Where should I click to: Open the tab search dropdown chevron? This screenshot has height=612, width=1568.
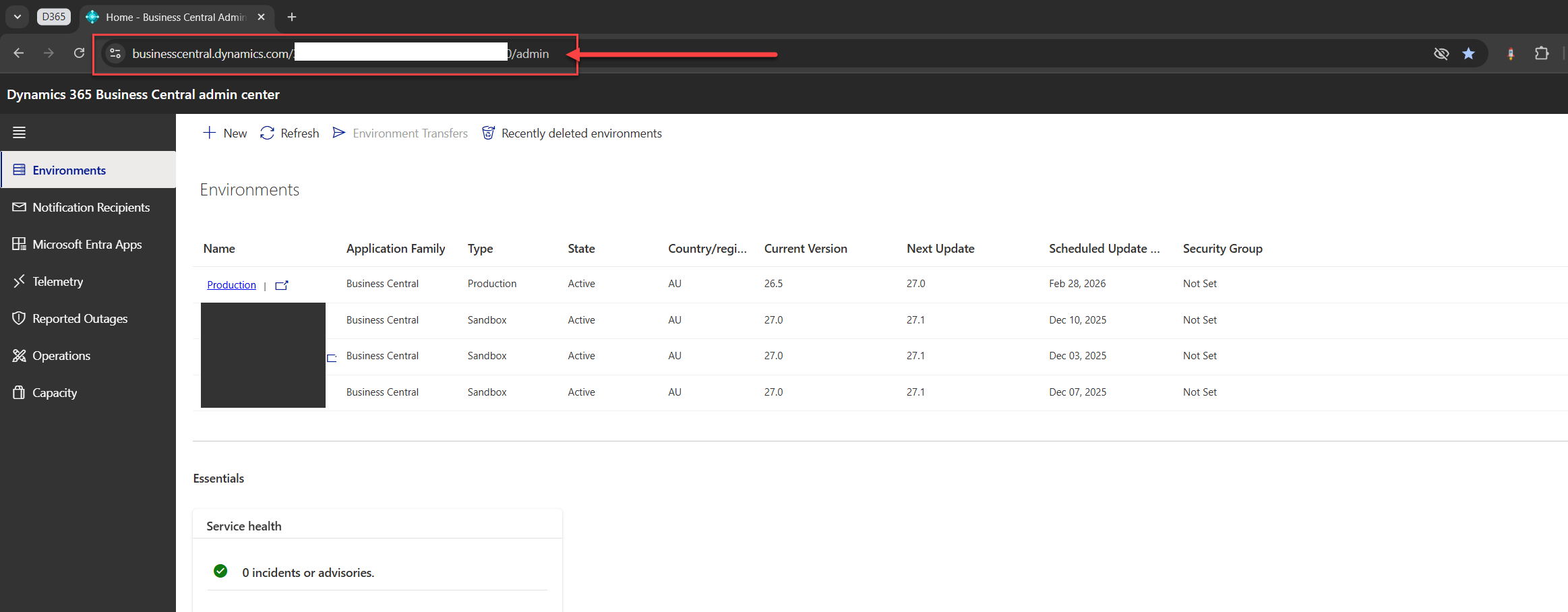(x=18, y=17)
